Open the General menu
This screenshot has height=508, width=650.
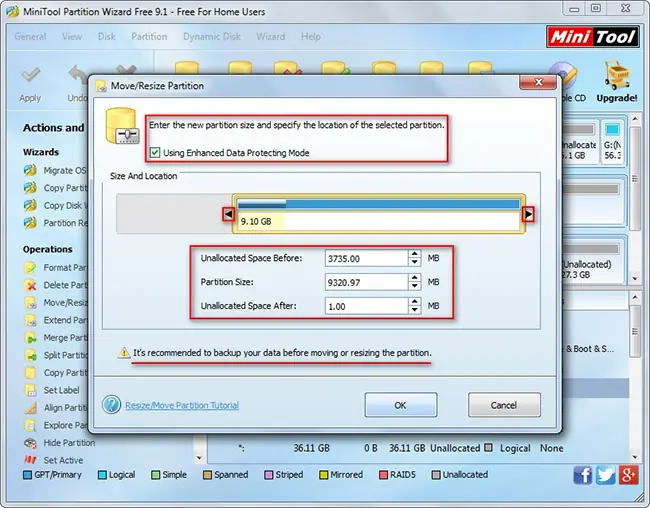[x=30, y=36]
